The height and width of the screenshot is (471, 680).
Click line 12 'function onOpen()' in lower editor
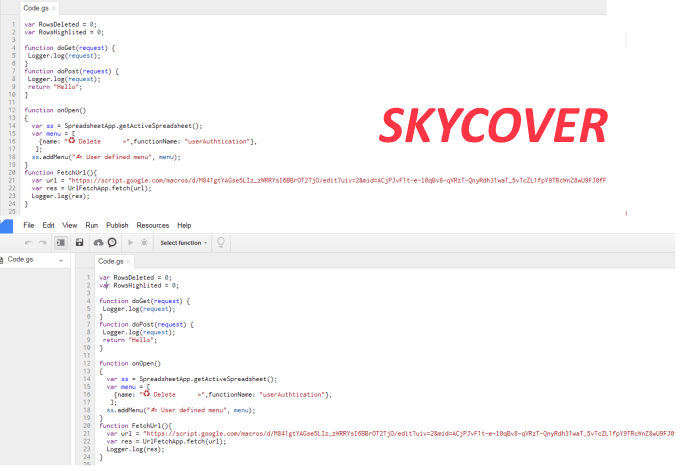[130, 363]
